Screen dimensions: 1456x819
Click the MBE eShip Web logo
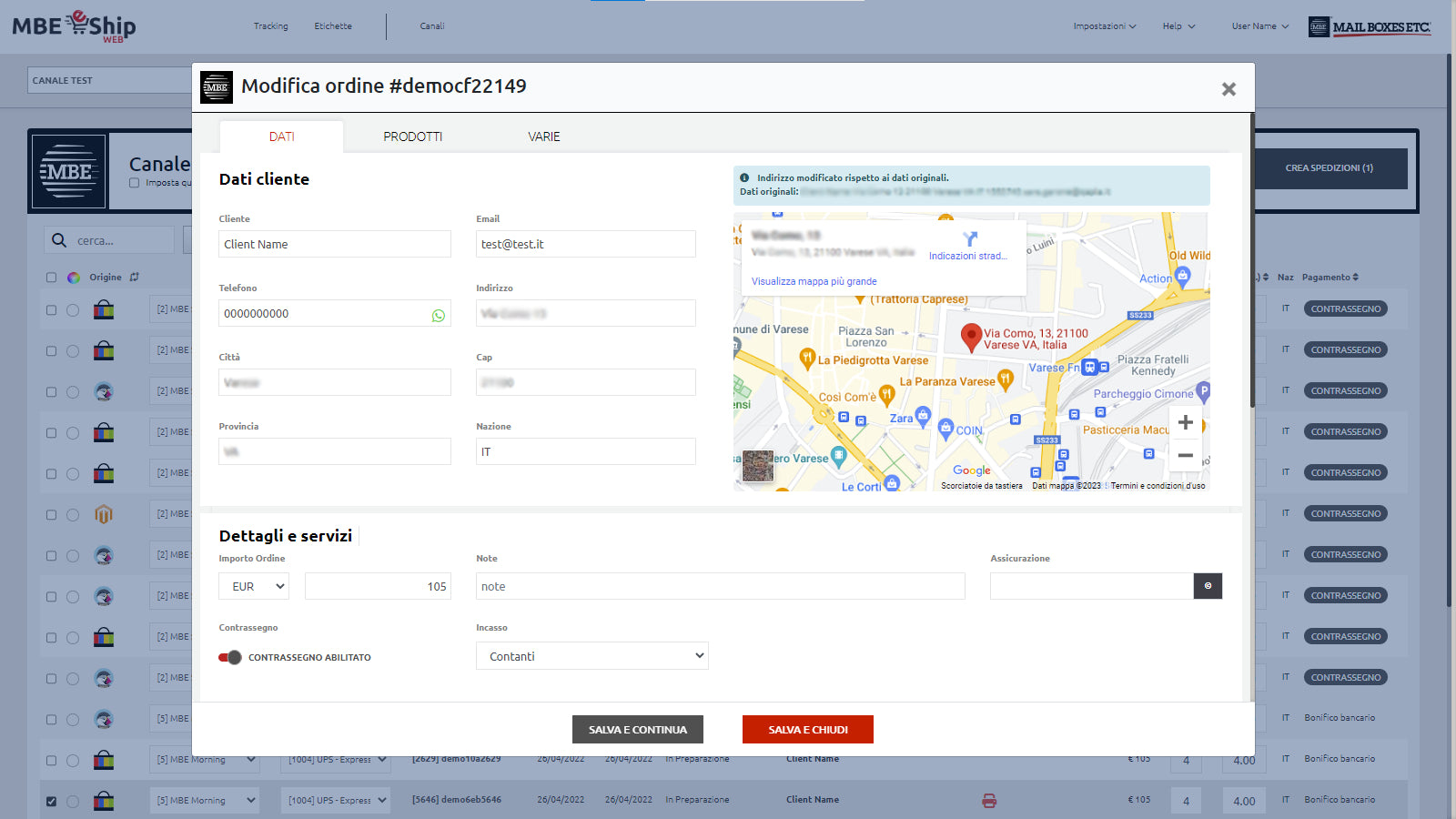pyautogui.click(x=74, y=26)
